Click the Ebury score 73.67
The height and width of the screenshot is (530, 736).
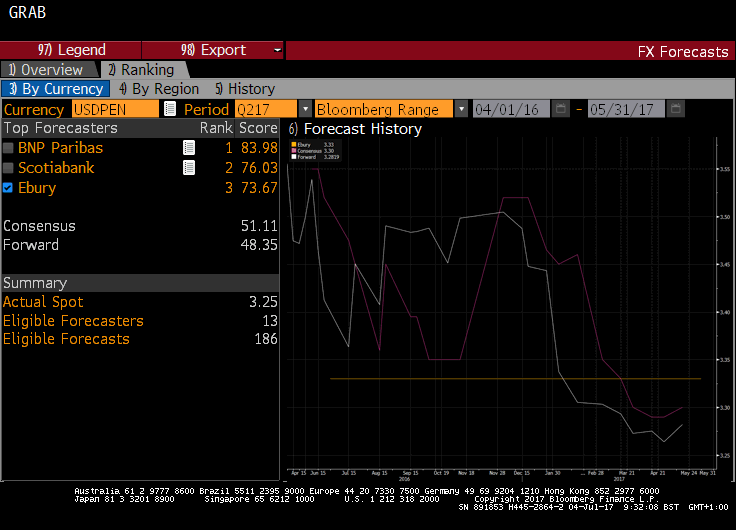click(259, 188)
